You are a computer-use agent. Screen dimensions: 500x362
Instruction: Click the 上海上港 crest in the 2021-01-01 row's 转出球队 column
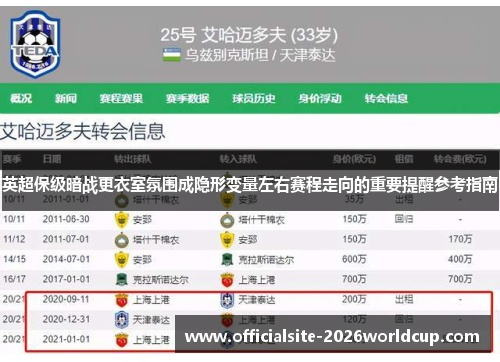[x=122, y=340]
